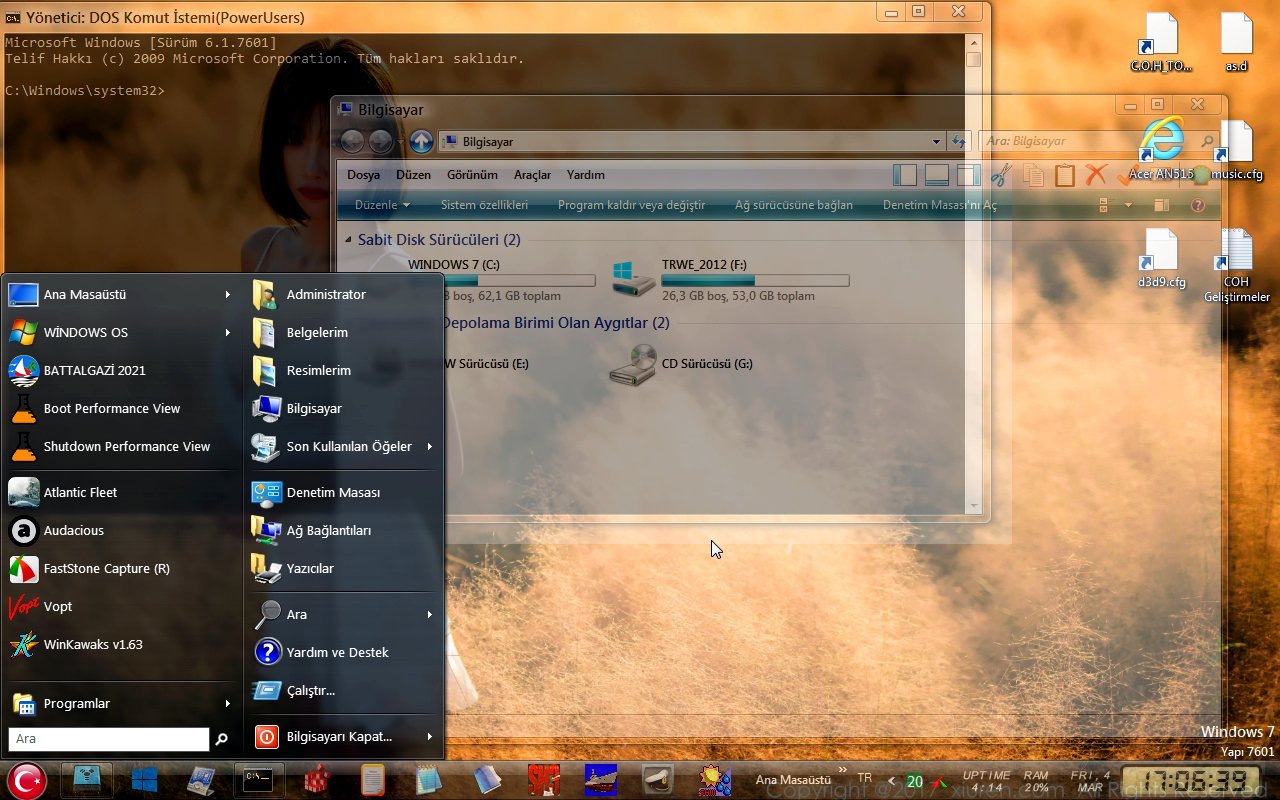Launch FastStone Capture (R) from Start menu

[121, 568]
